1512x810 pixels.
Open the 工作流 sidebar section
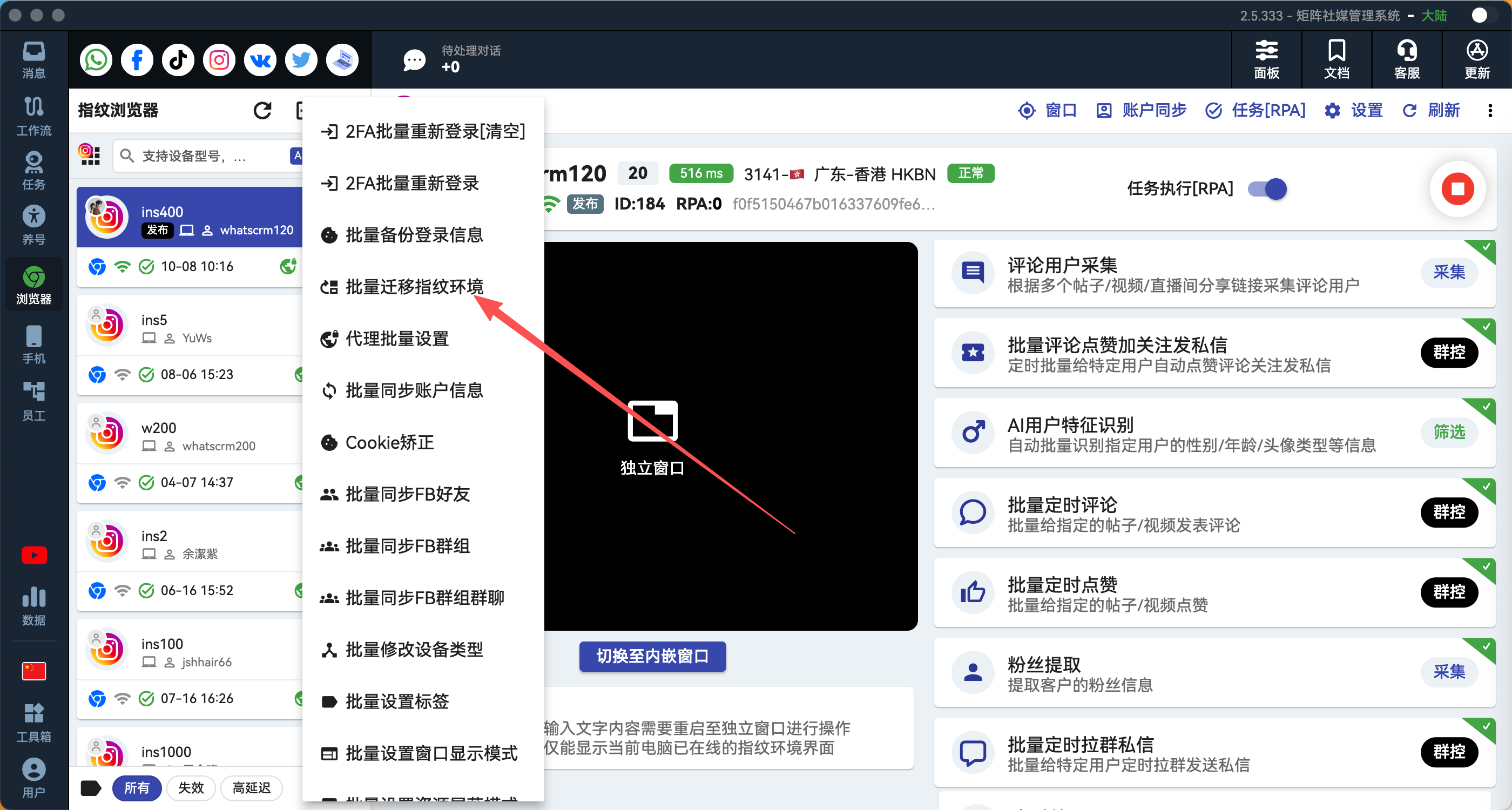[33, 116]
